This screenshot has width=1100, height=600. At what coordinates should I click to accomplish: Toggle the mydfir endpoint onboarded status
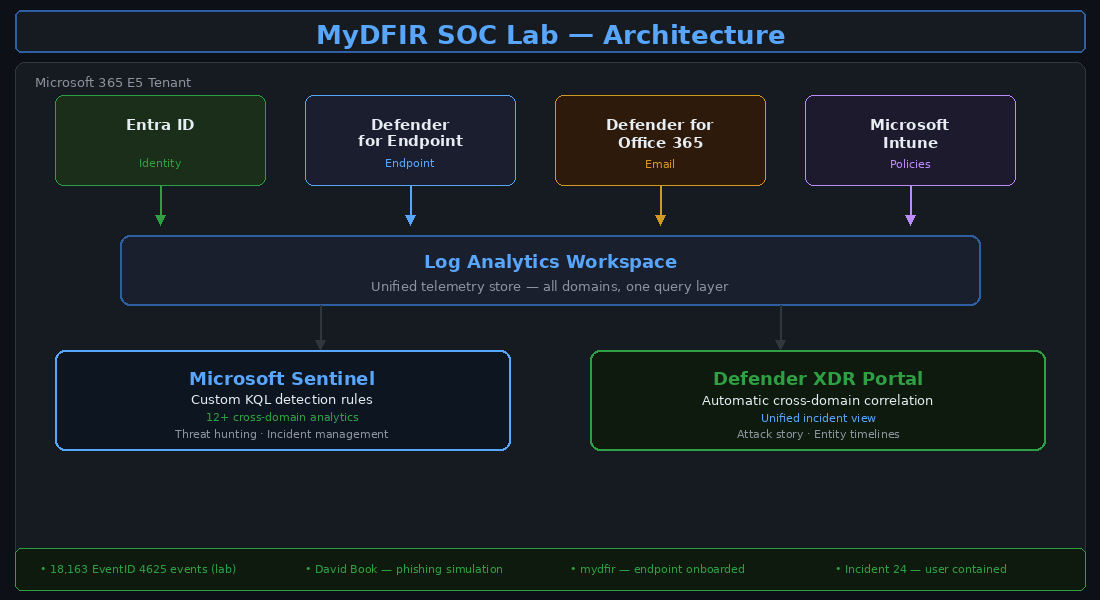coord(657,569)
